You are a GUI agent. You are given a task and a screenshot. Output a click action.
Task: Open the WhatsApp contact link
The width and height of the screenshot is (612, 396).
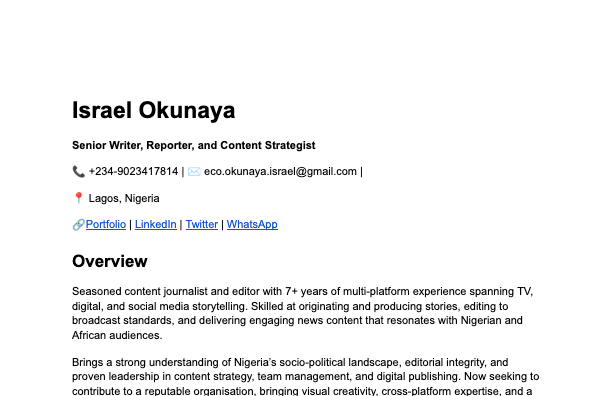tap(252, 224)
